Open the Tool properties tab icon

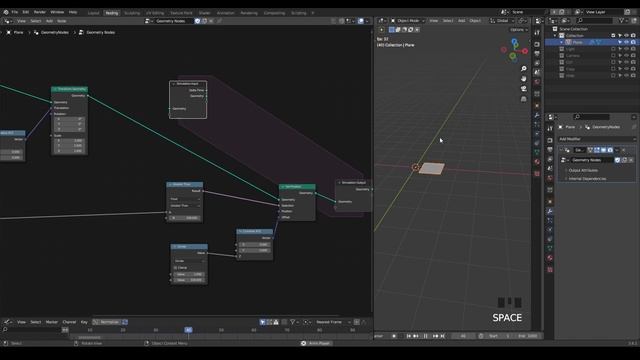[x=550, y=129]
